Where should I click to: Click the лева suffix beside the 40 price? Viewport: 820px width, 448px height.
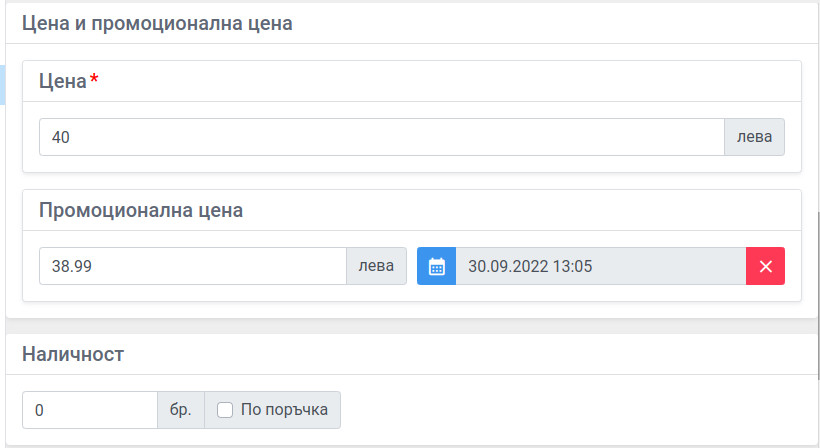[x=754, y=137]
